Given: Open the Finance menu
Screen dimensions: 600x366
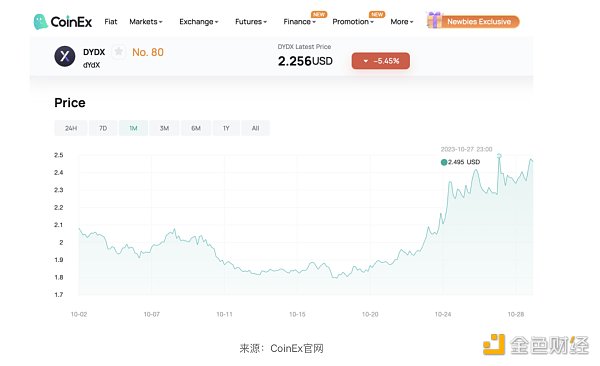Looking at the screenshot, I should pyautogui.click(x=300, y=22).
